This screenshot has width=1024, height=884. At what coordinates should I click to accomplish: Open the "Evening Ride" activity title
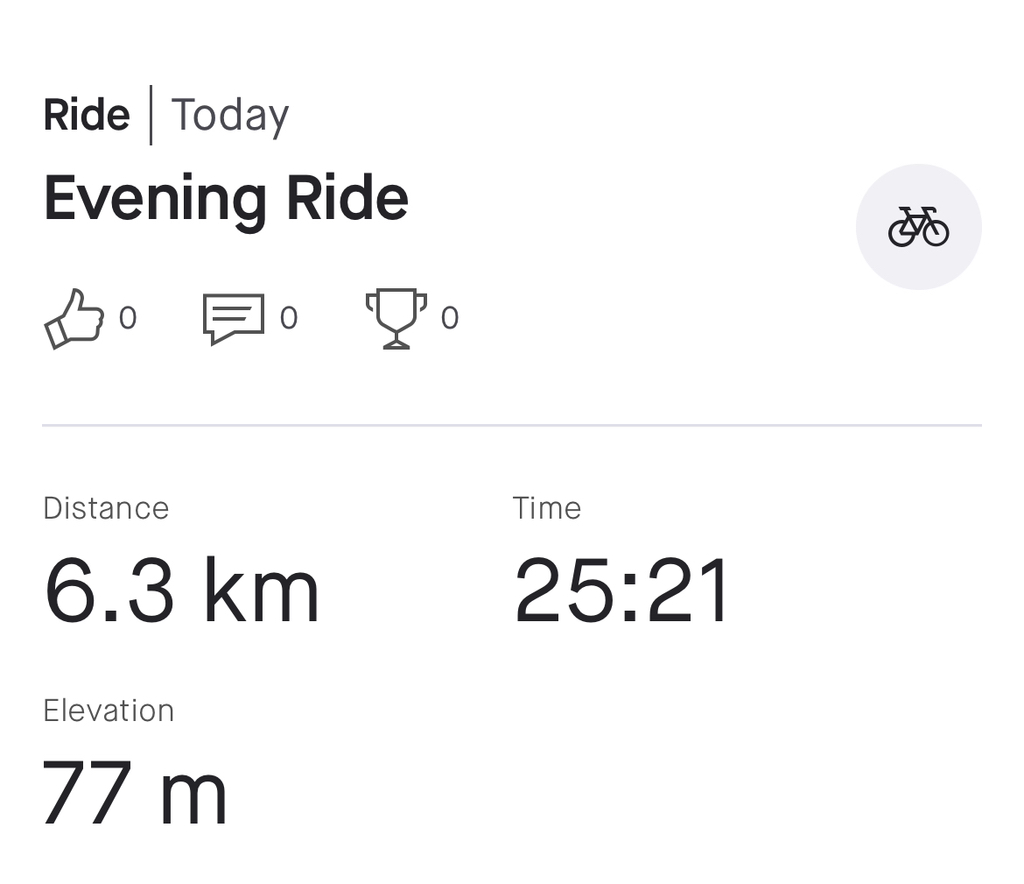[226, 198]
